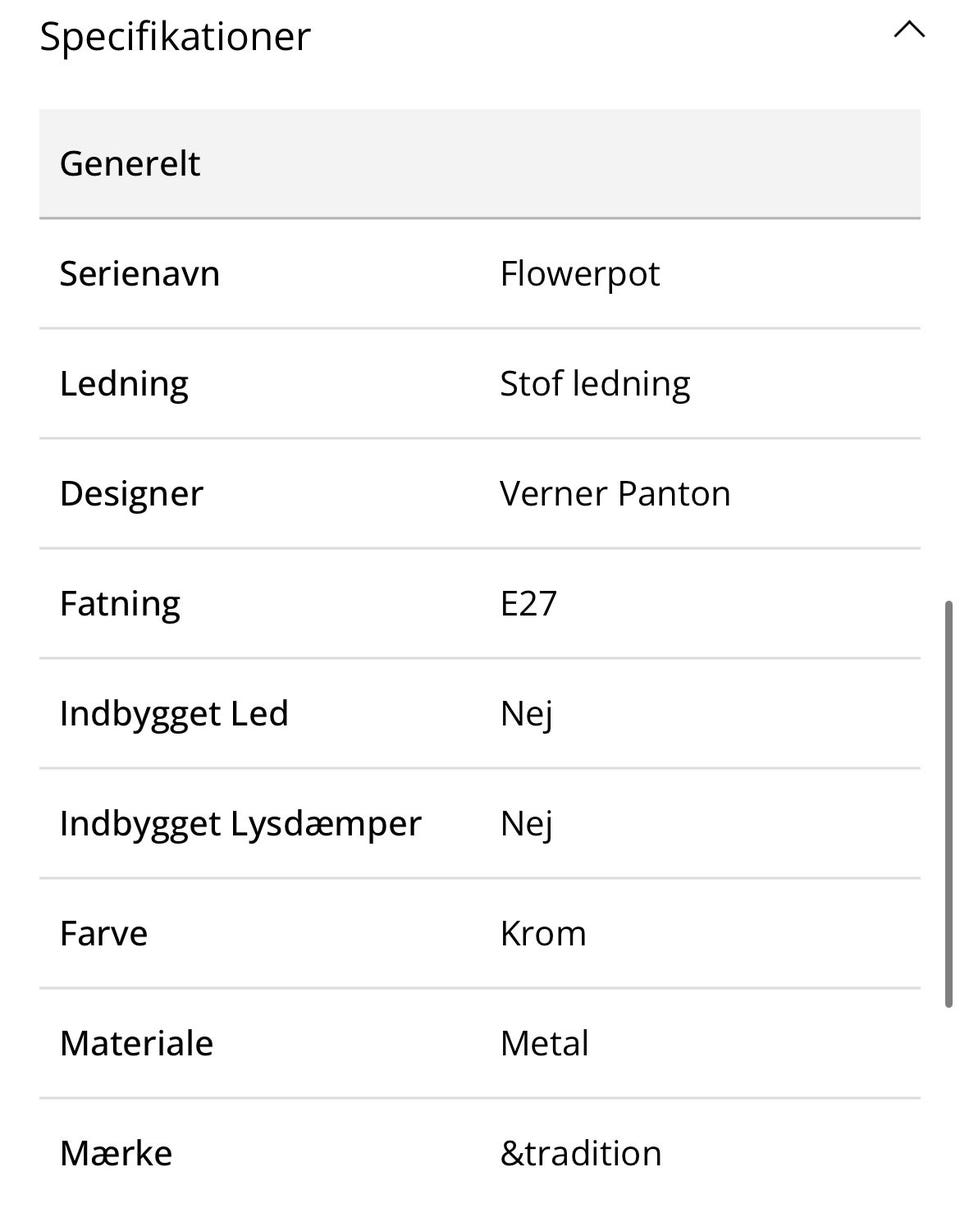The image size is (960, 1231).
Task: Select Nej value for Indbygget Lysdæmper
Action: click(x=526, y=823)
